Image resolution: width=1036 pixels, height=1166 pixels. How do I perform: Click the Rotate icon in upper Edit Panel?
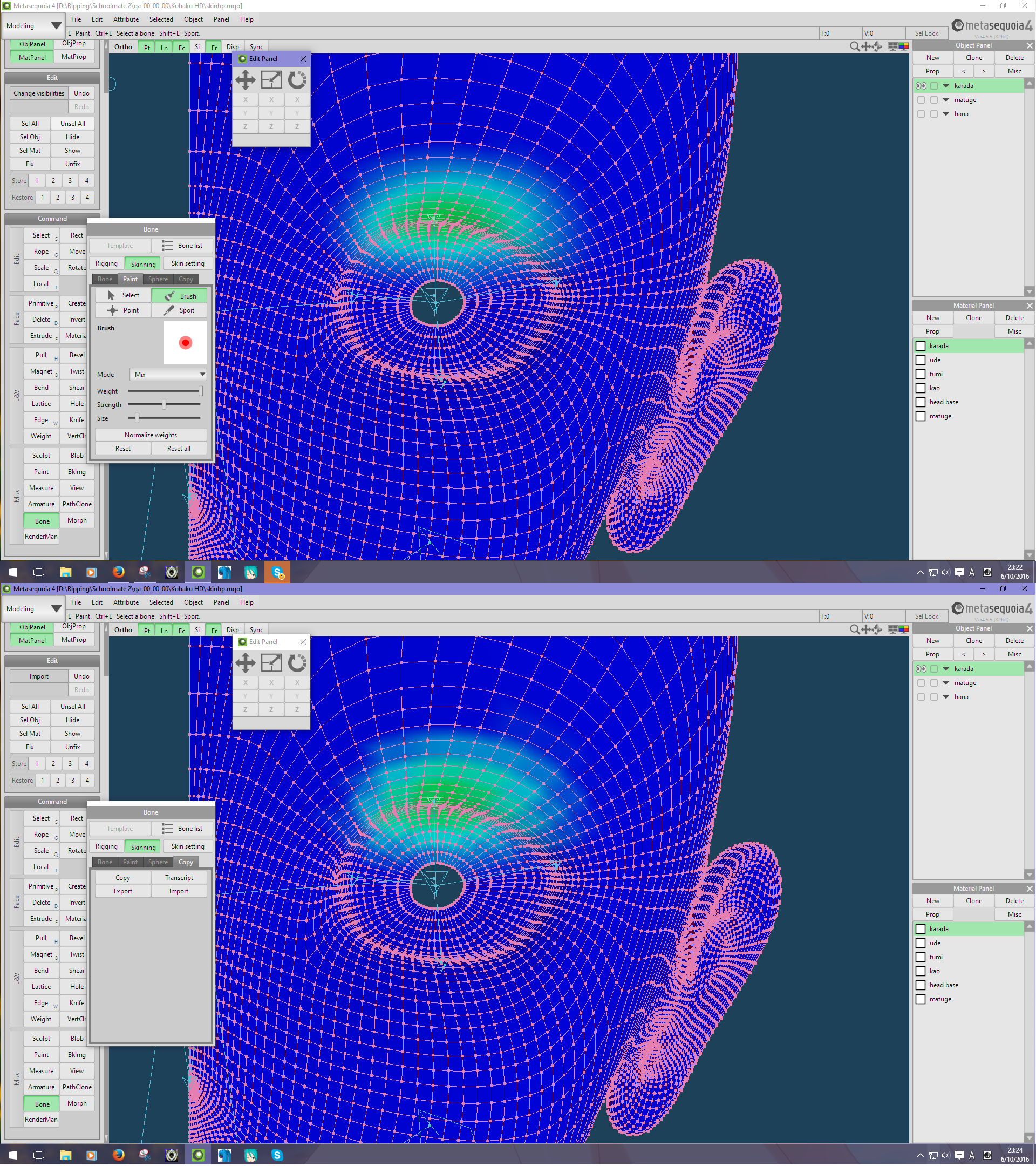click(x=297, y=80)
